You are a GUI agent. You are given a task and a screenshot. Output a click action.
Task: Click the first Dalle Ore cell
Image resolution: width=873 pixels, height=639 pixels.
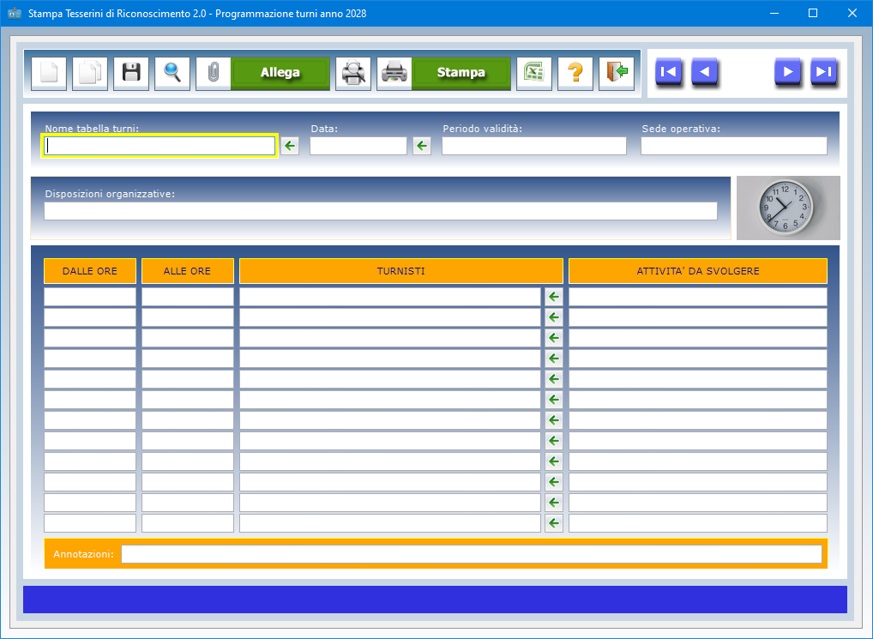point(90,297)
